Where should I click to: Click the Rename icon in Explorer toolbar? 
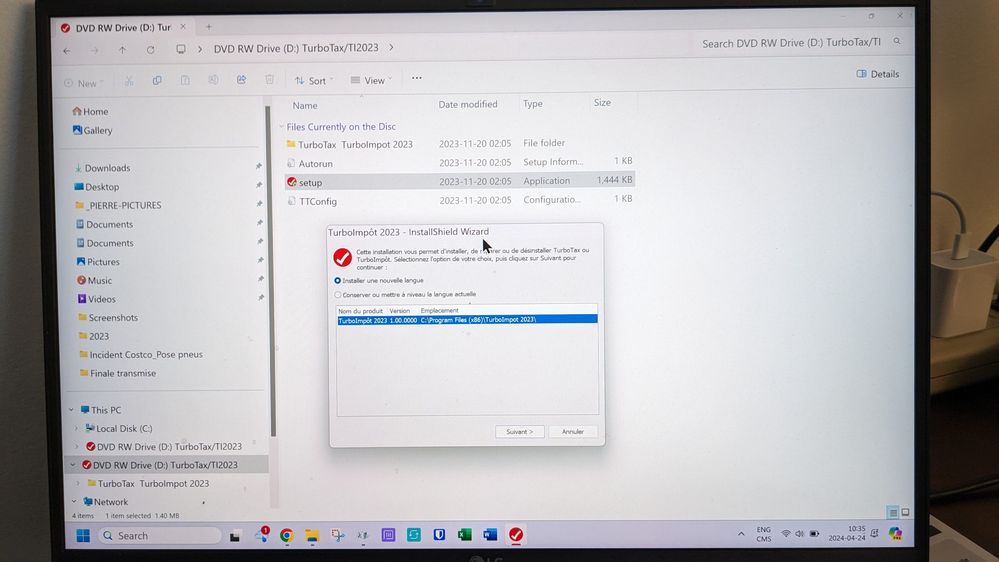pyautogui.click(x=213, y=80)
